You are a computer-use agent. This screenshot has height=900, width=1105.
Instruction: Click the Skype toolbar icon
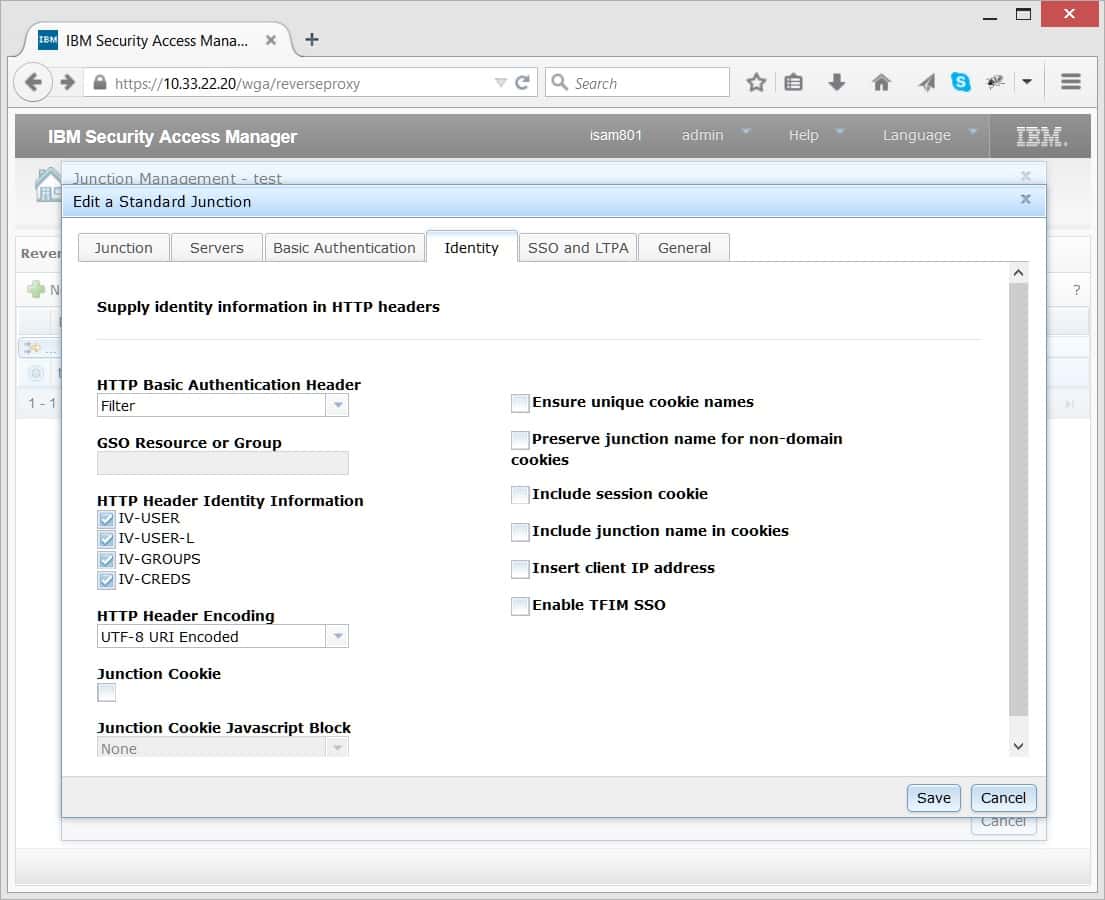point(961,83)
